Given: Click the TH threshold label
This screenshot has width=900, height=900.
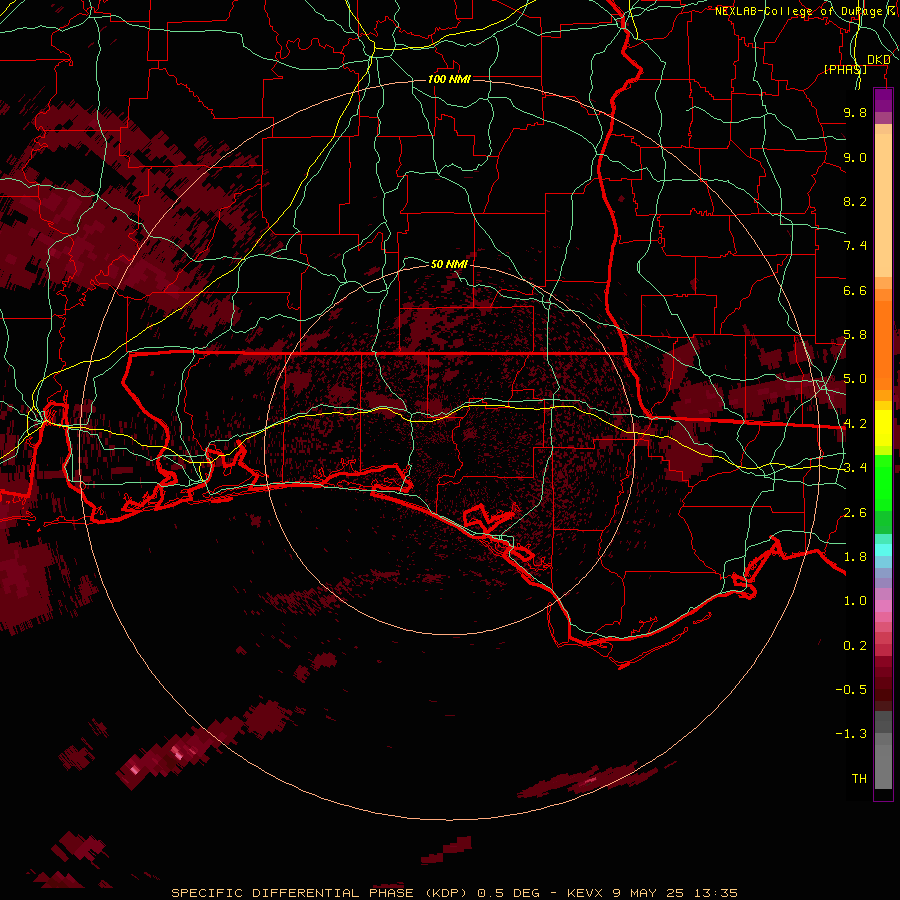Looking at the screenshot, I should 859,779.
